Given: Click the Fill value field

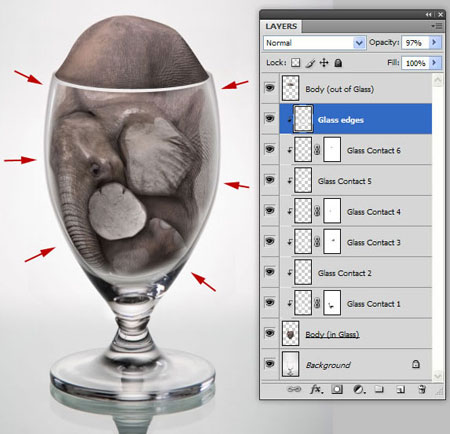Looking at the screenshot, I should [x=415, y=63].
